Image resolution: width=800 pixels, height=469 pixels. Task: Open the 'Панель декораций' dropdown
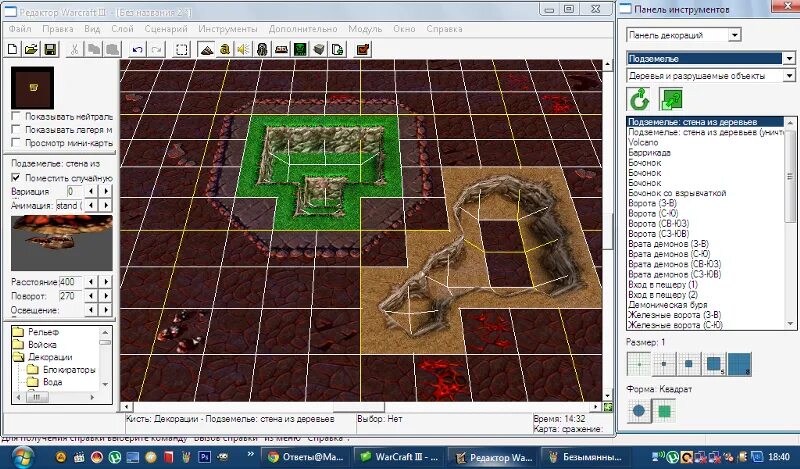pos(734,35)
